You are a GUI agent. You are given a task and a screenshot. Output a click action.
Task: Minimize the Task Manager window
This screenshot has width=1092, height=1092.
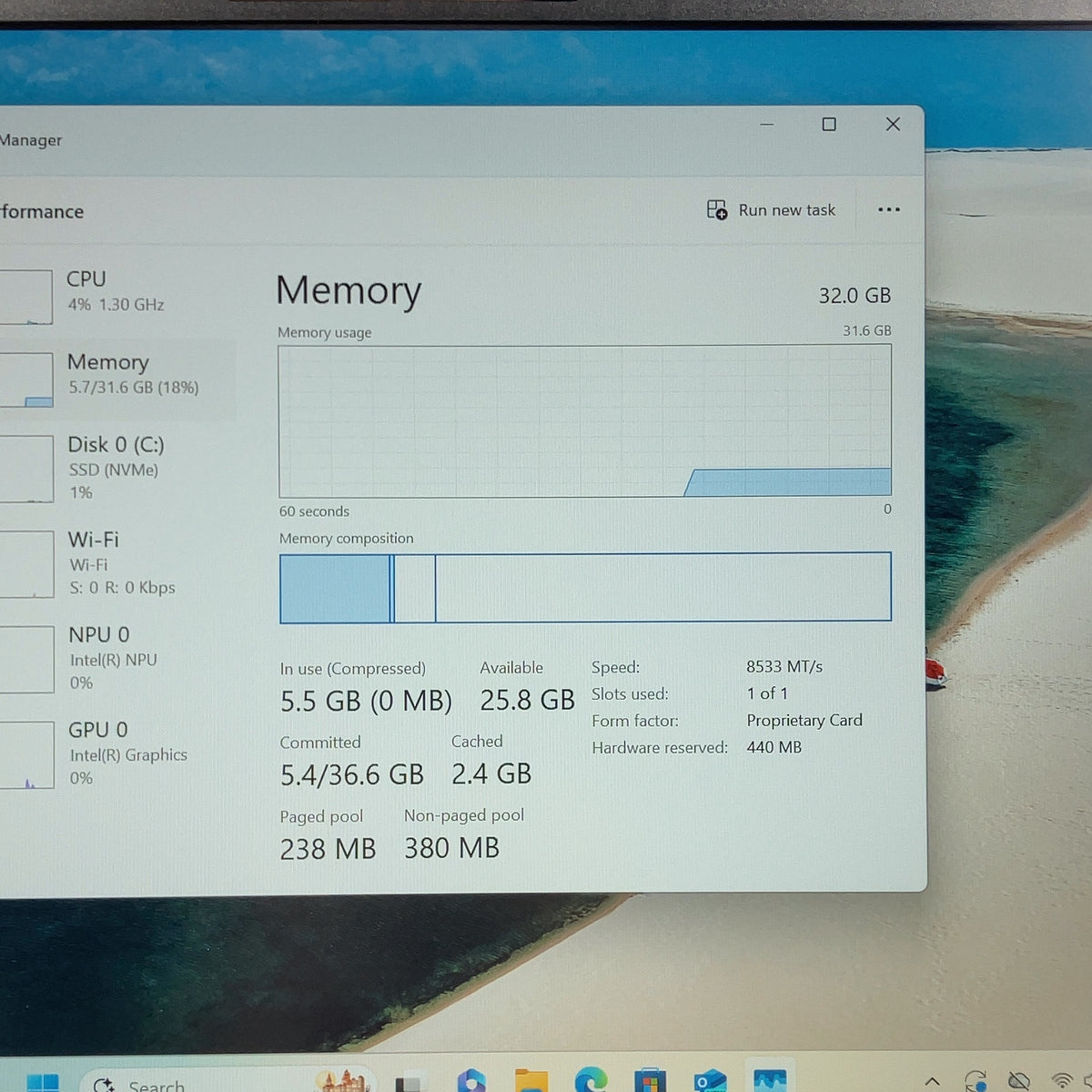point(767,124)
